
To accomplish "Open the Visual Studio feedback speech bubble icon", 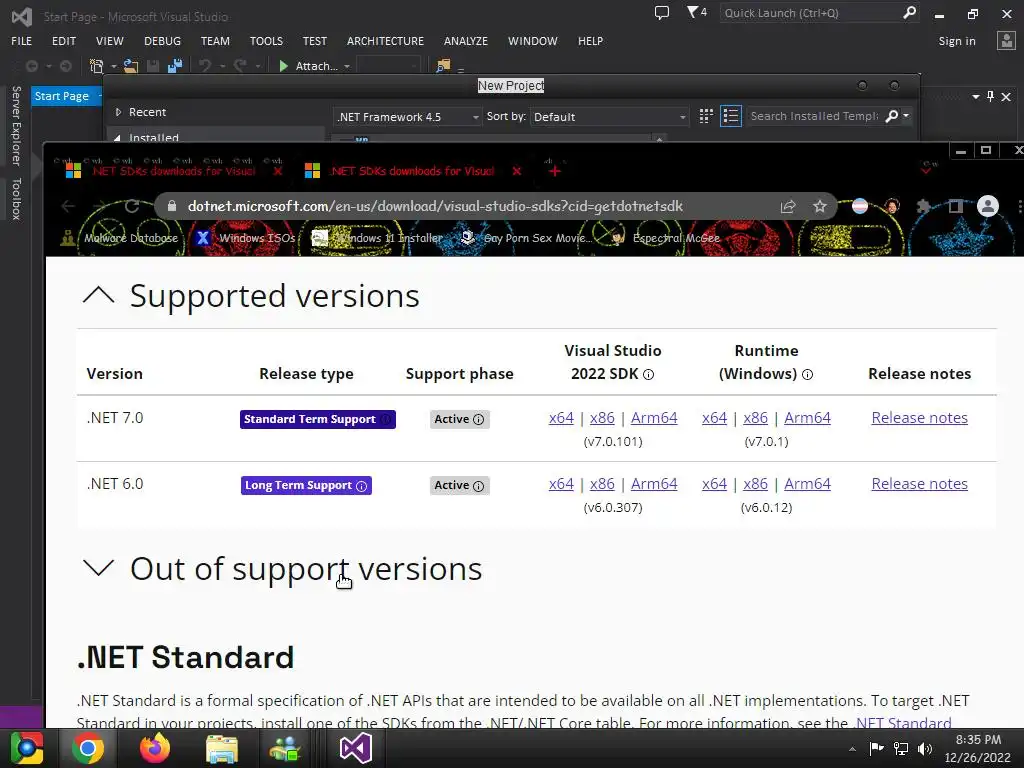I will click(x=662, y=13).
